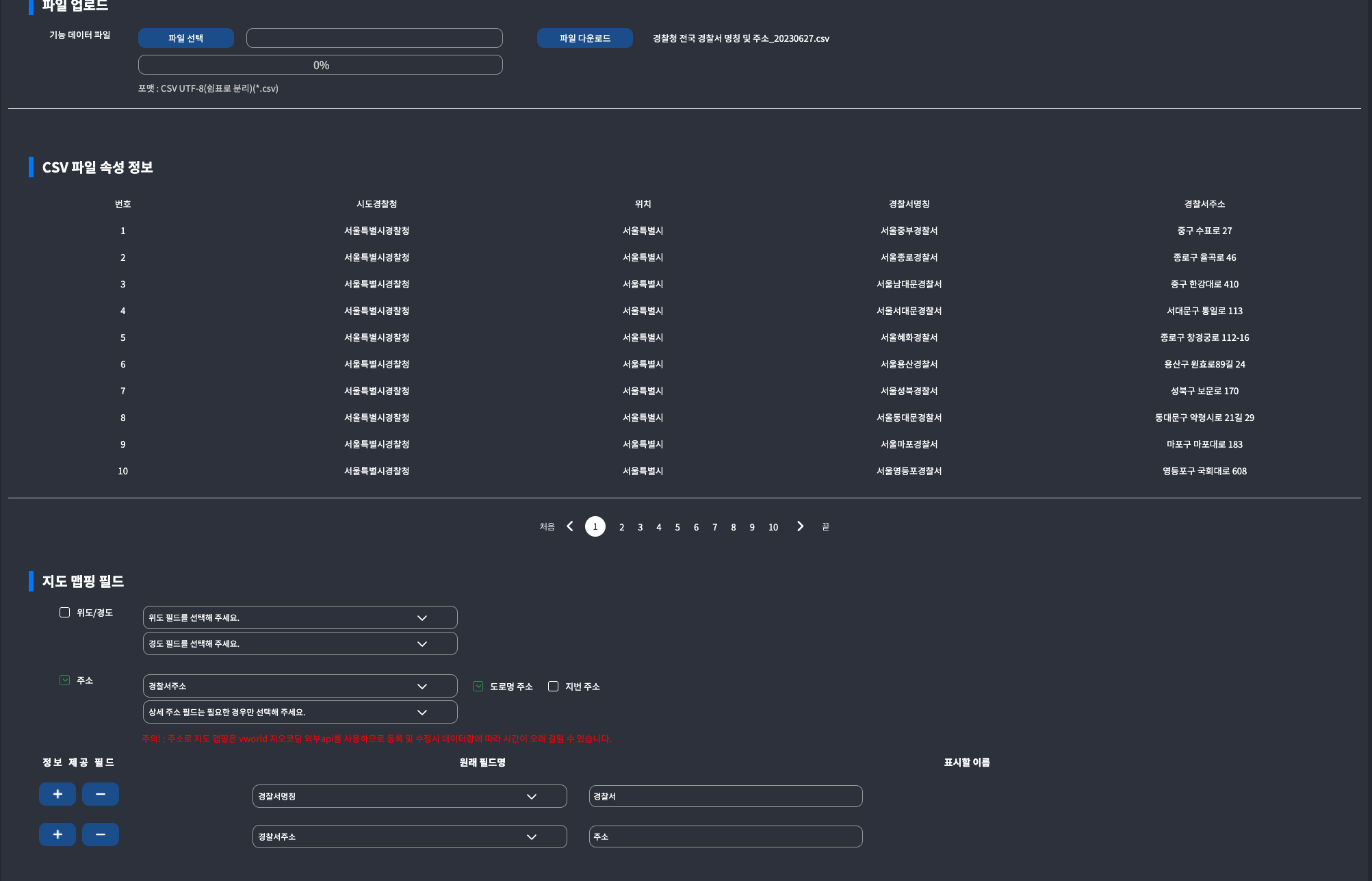Remove field with first row minus button
The image size is (1372, 881).
click(101, 794)
